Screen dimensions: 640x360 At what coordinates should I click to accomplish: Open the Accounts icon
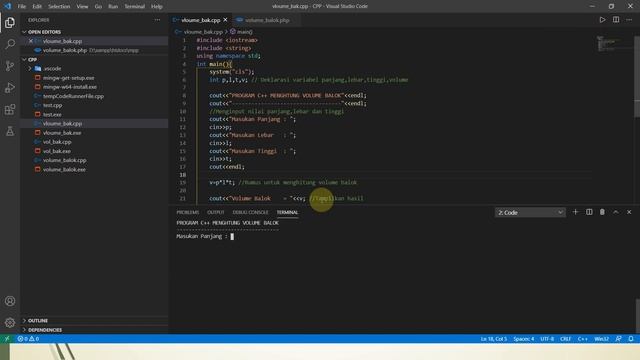pos(10,301)
